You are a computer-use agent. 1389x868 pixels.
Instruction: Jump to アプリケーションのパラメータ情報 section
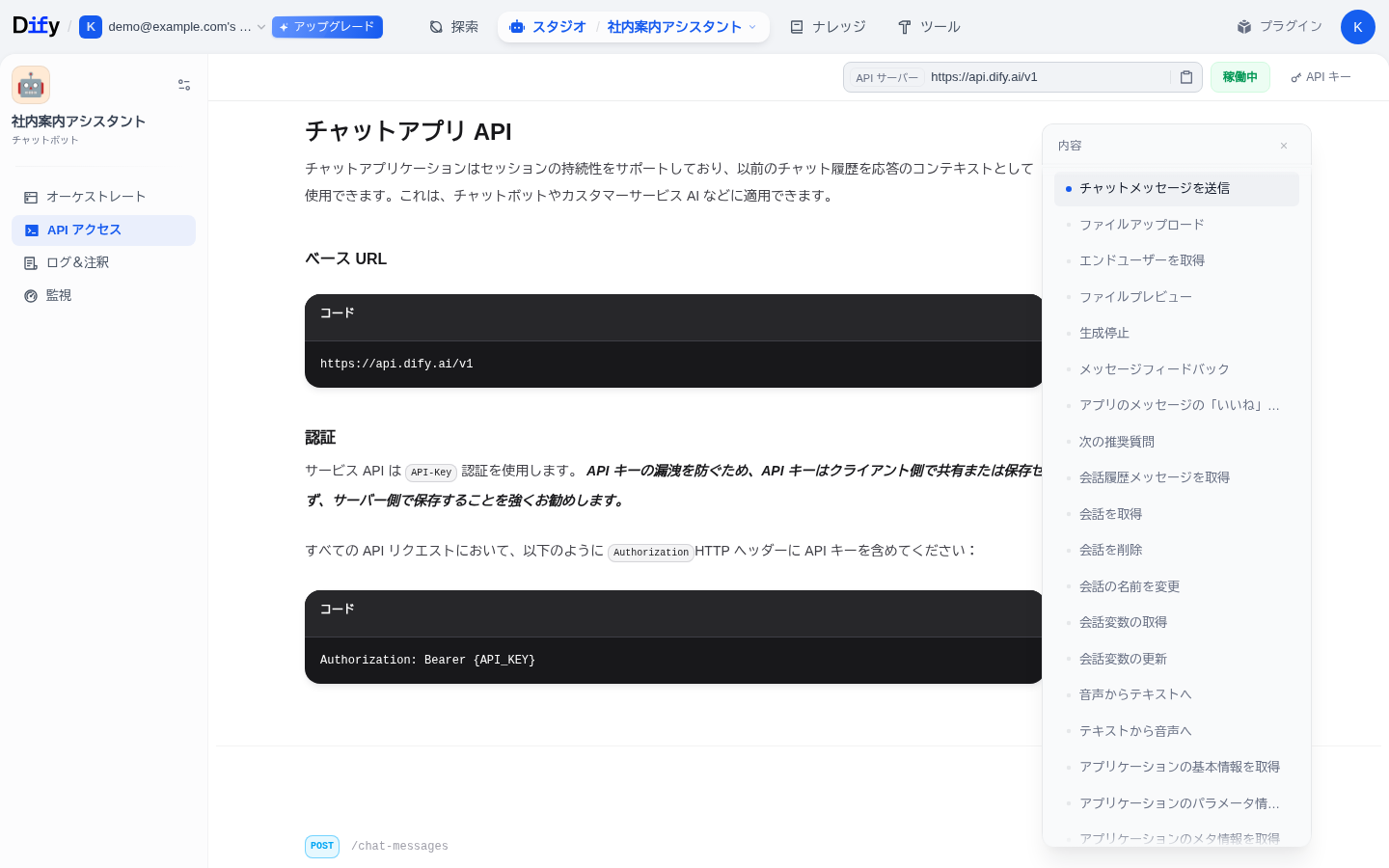click(1177, 803)
